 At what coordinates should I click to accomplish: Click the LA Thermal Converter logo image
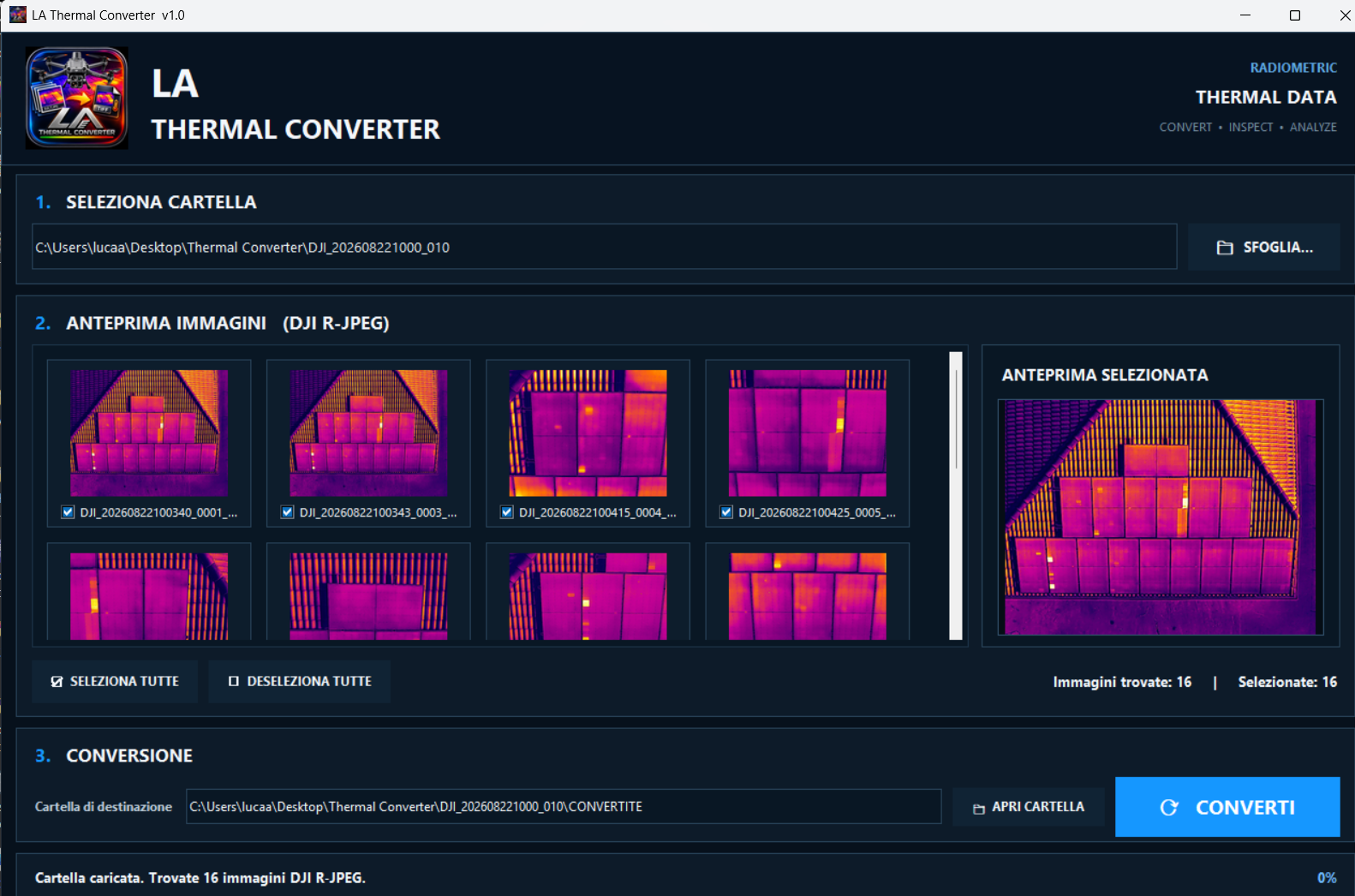[x=77, y=98]
